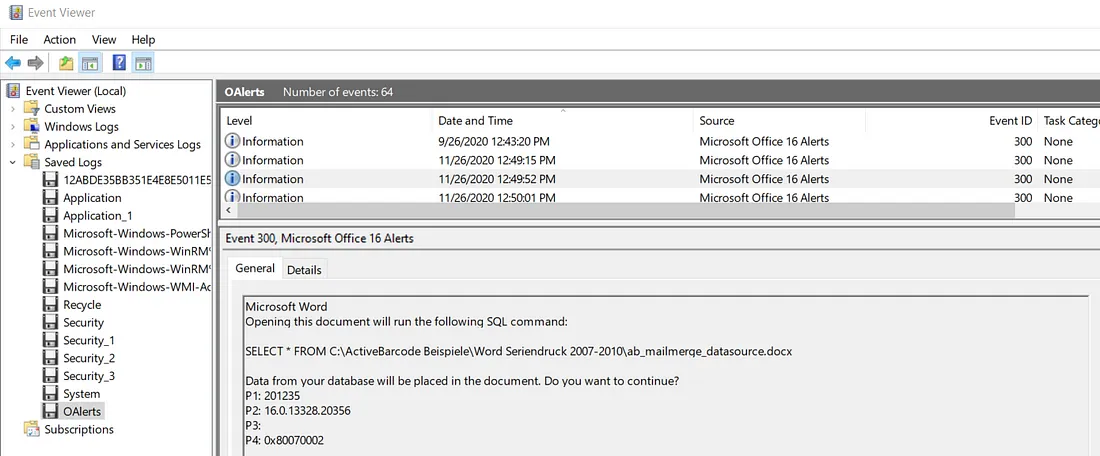The image size is (1100, 456).
Task: Switch to the Details tab
Action: tap(304, 269)
